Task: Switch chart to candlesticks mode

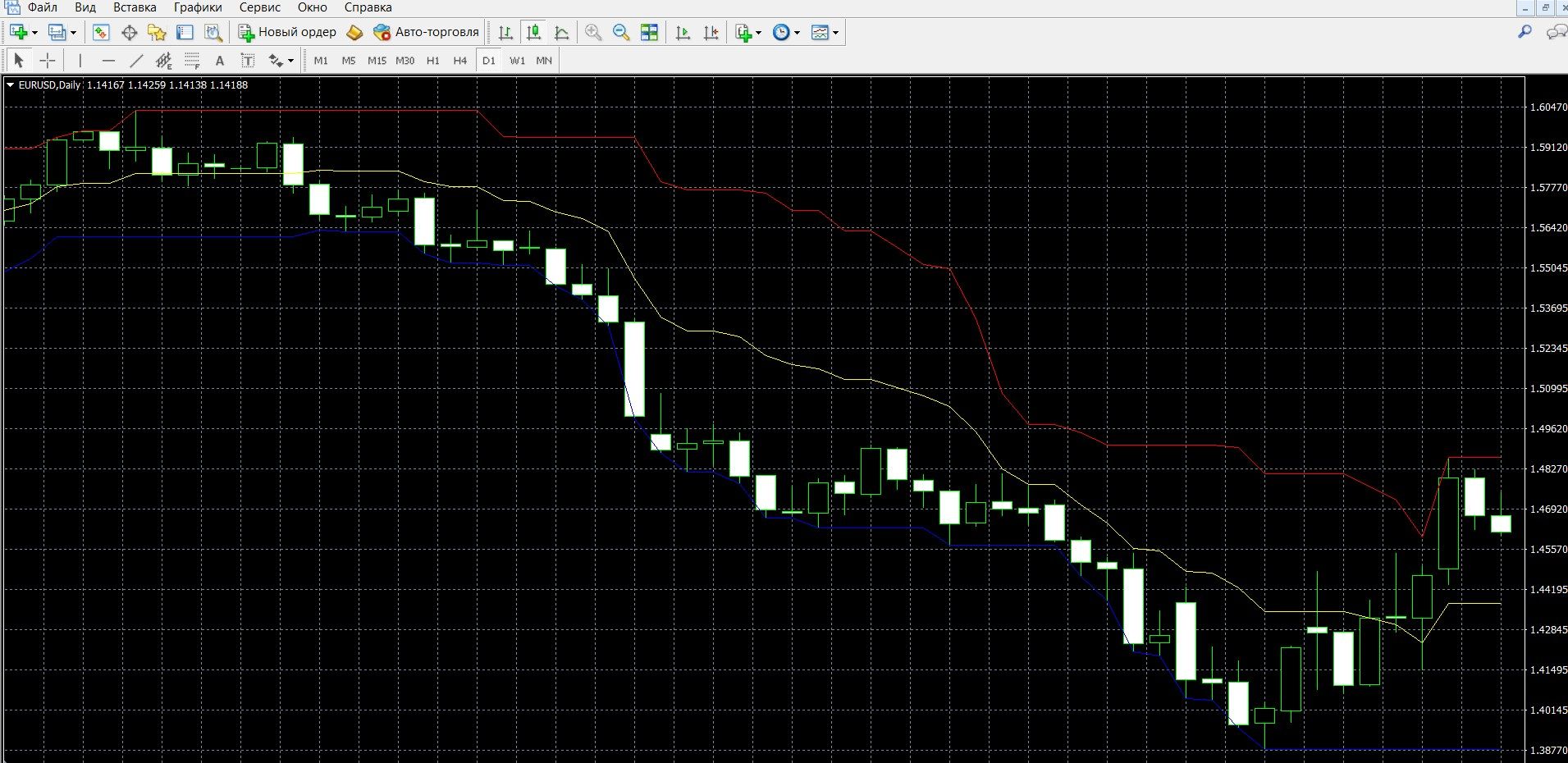Action: 533,32
